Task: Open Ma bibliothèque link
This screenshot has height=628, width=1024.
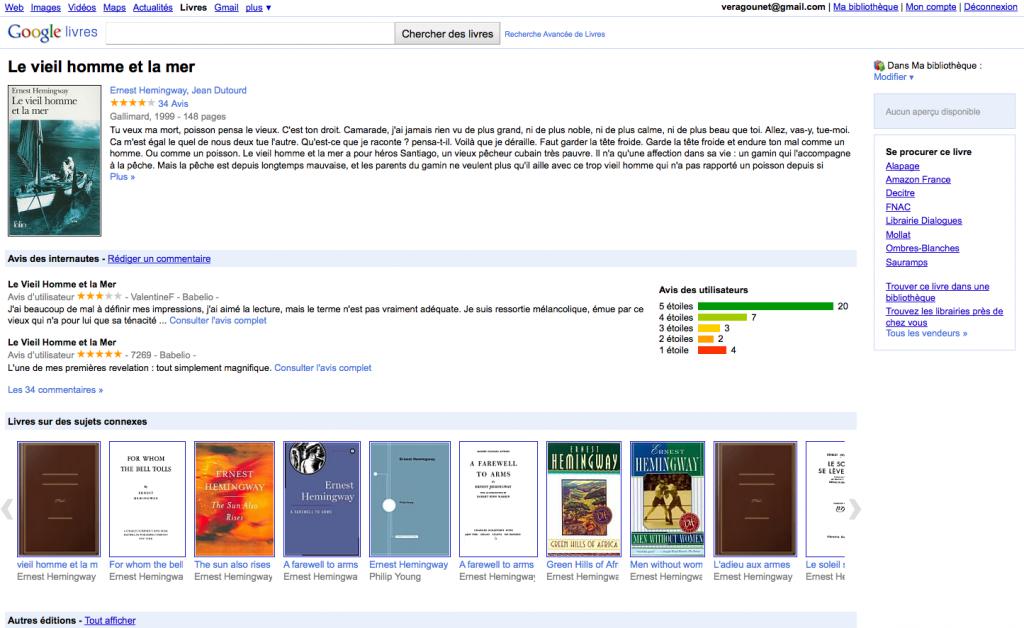Action: click(x=865, y=7)
